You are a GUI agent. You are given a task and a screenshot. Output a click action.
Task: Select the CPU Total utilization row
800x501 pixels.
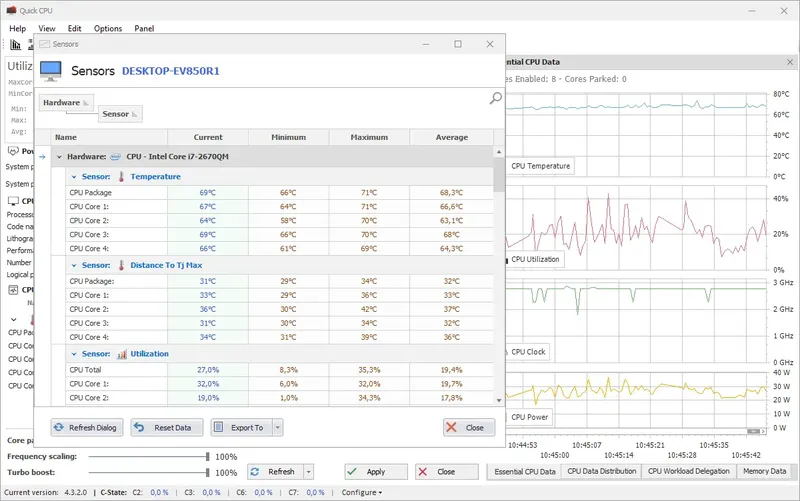pyautogui.click(x=280, y=370)
